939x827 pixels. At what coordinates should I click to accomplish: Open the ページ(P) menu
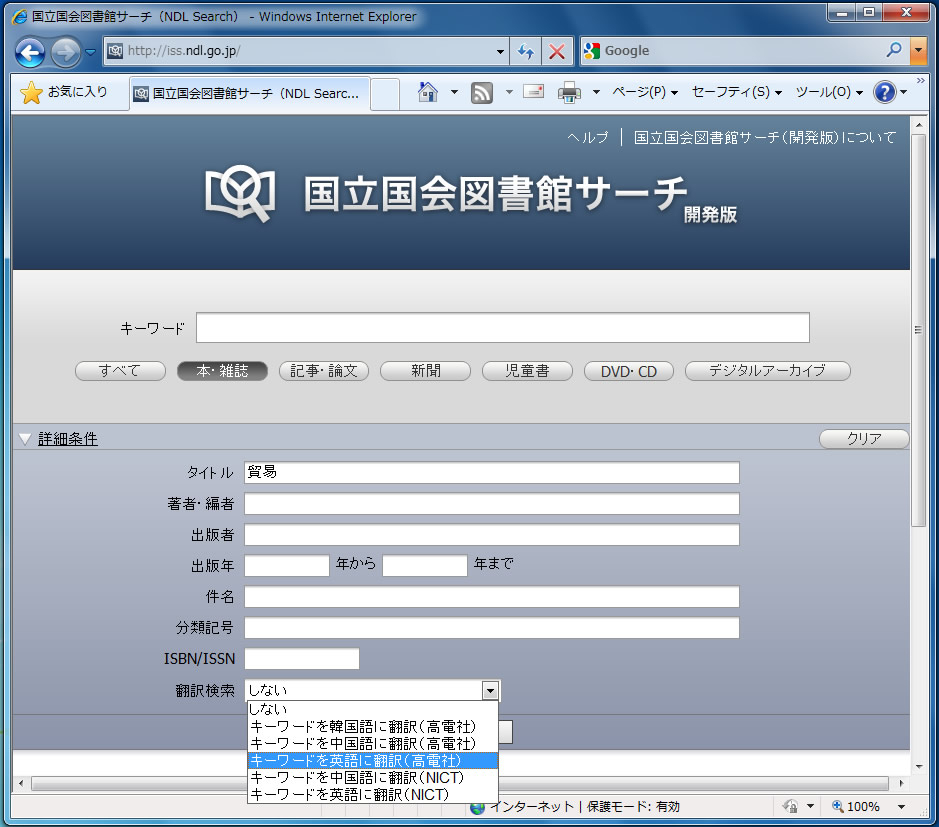pos(645,92)
